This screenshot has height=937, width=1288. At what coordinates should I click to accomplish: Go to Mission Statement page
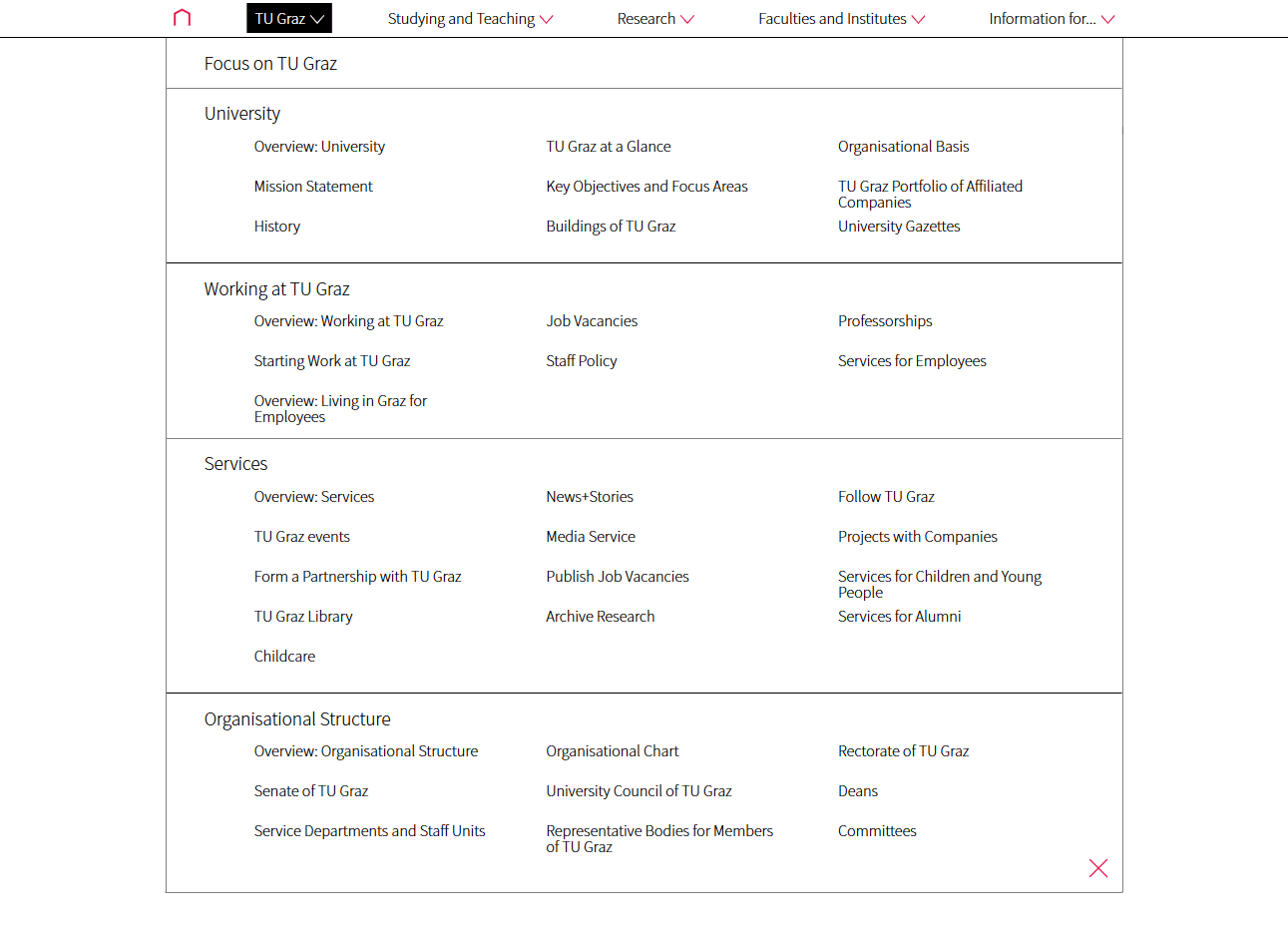coord(313,187)
